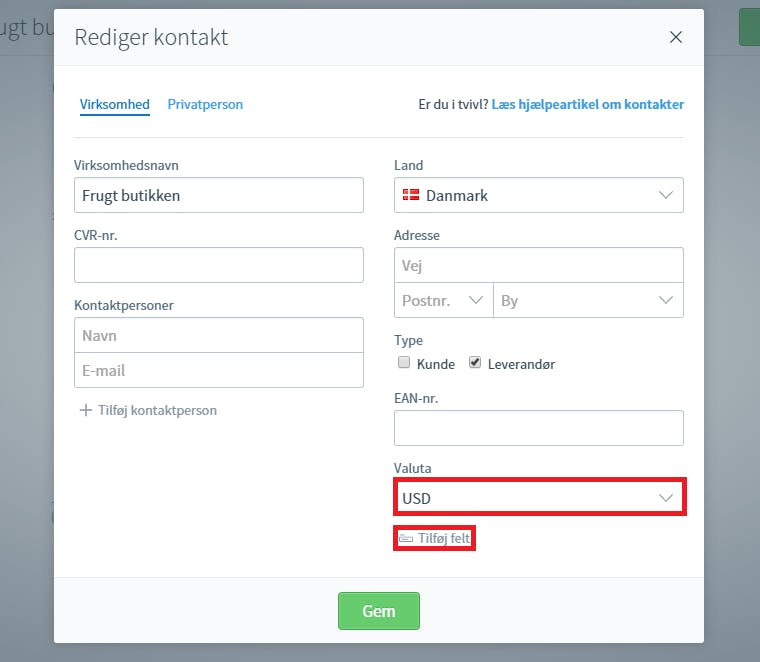The width and height of the screenshot is (760, 662).
Task: Switch to the Privatperson tab
Action: point(205,104)
